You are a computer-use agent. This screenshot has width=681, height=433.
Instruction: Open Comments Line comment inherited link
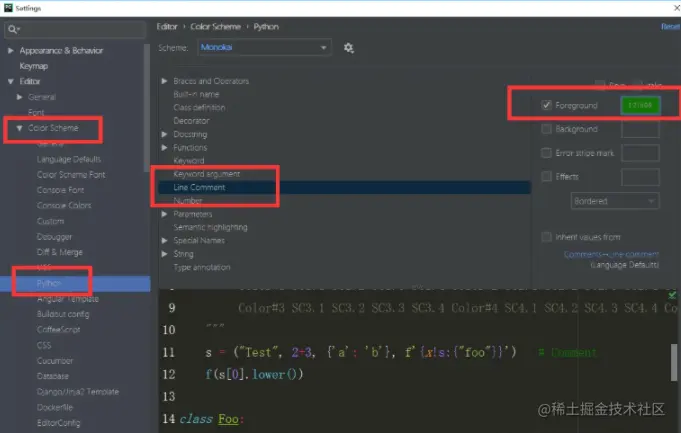tap(611, 254)
